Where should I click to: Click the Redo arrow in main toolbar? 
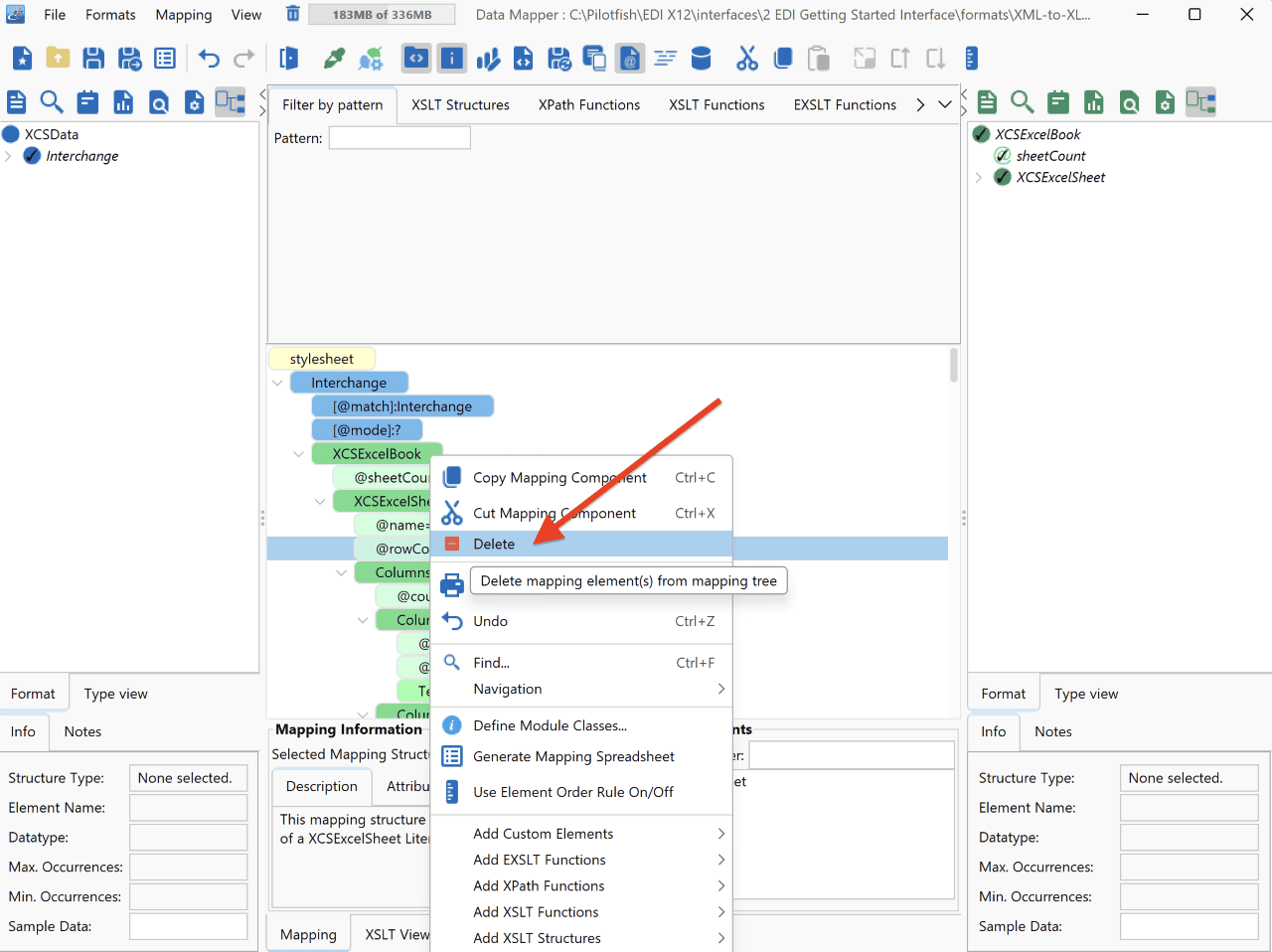[243, 59]
